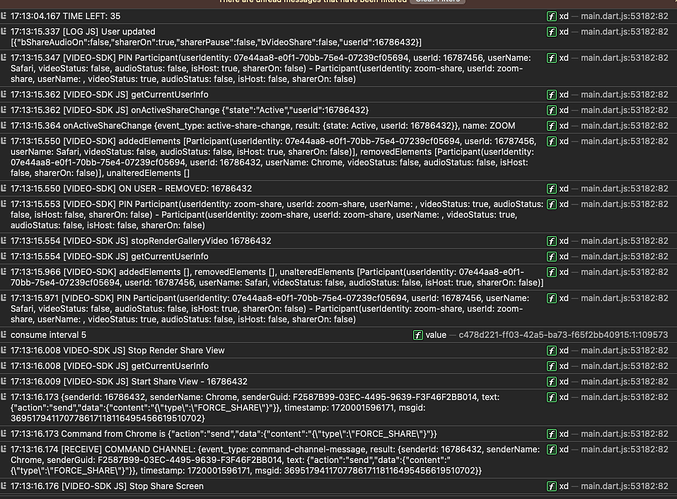The width and height of the screenshot is (677, 499).
Task: Click function icon on 17:13:15.550 addedElements row
Action: 551,142
